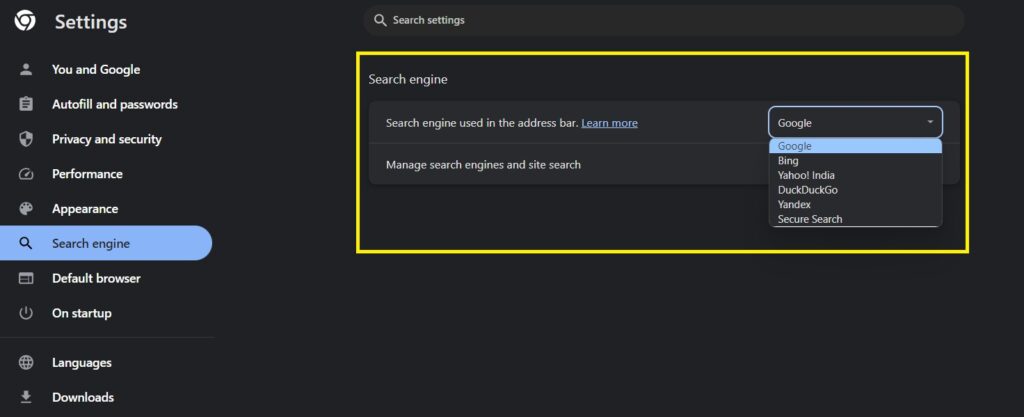Click the palette icon for Appearance
1024x417 pixels.
(x=26, y=209)
